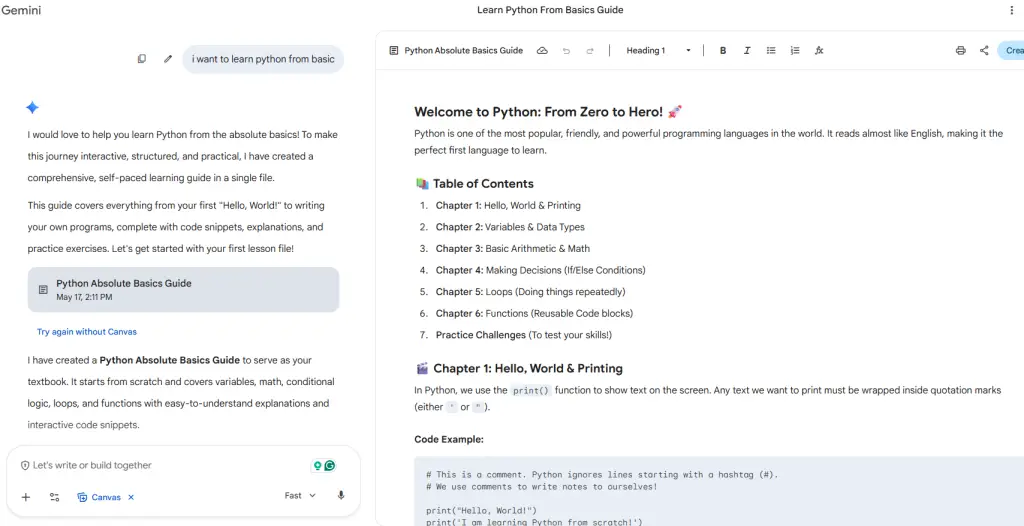The width and height of the screenshot is (1024, 526).
Task: Copy the user prompt with the copy icon
Action: [x=142, y=59]
